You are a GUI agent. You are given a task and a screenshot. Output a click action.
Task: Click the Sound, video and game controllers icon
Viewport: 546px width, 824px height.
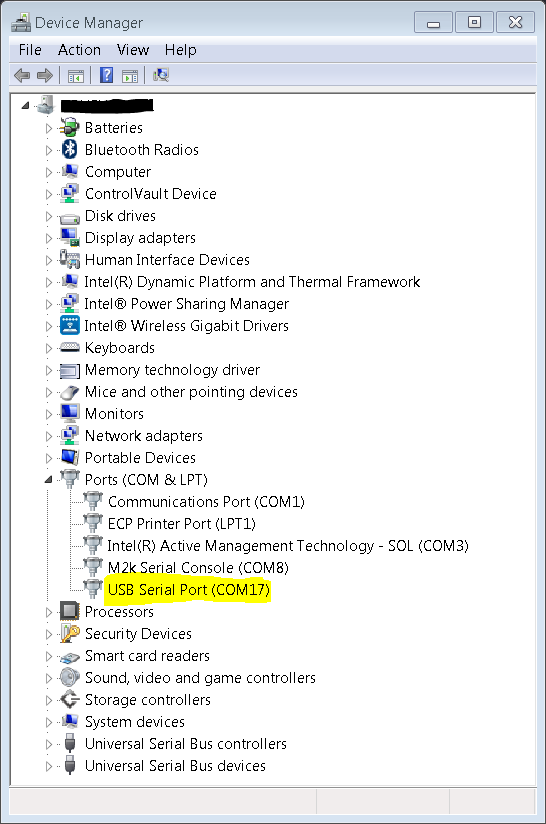click(x=69, y=678)
